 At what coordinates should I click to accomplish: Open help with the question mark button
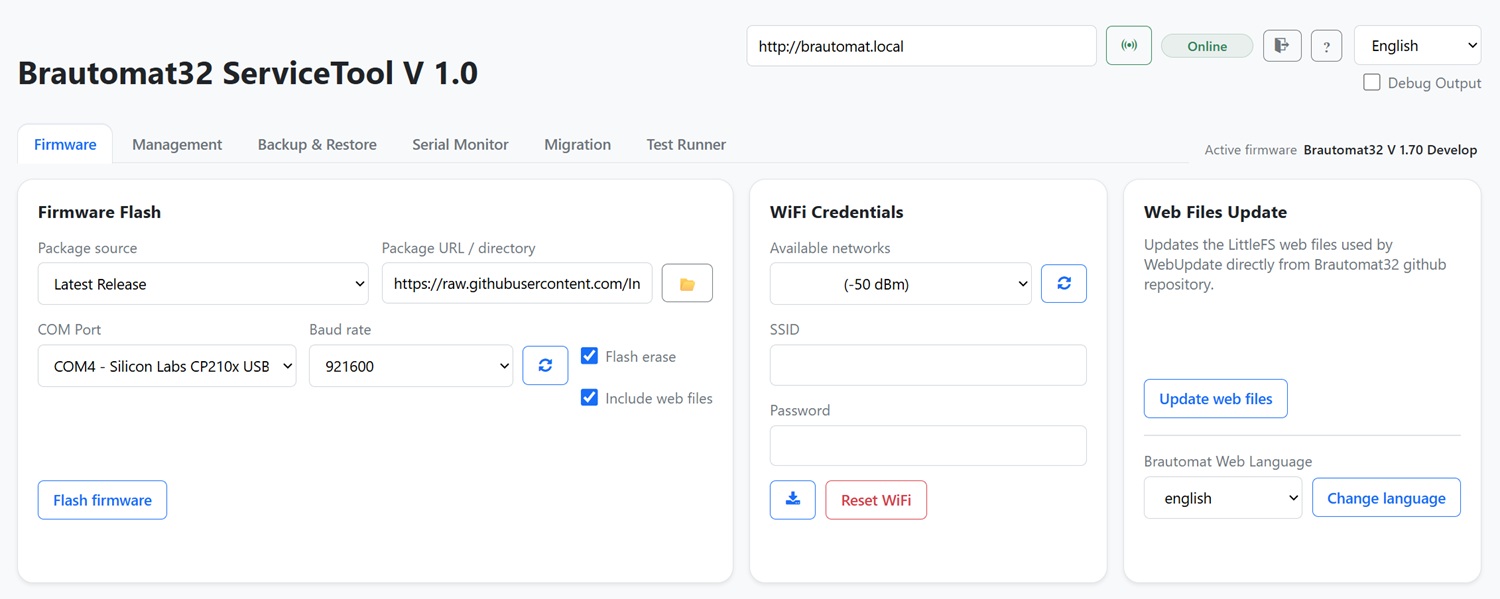tap(1326, 46)
